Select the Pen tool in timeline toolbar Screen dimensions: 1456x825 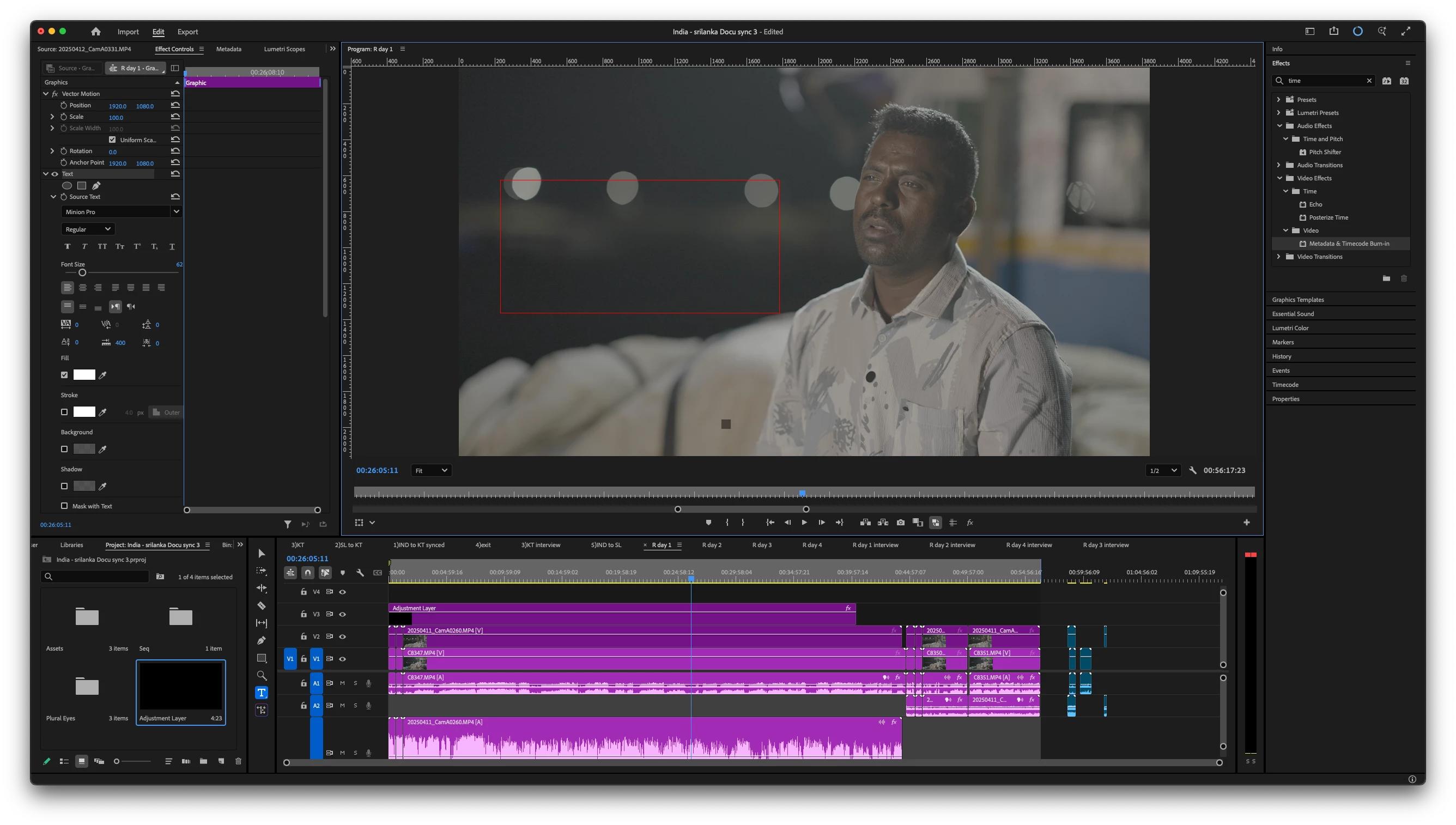(x=261, y=640)
